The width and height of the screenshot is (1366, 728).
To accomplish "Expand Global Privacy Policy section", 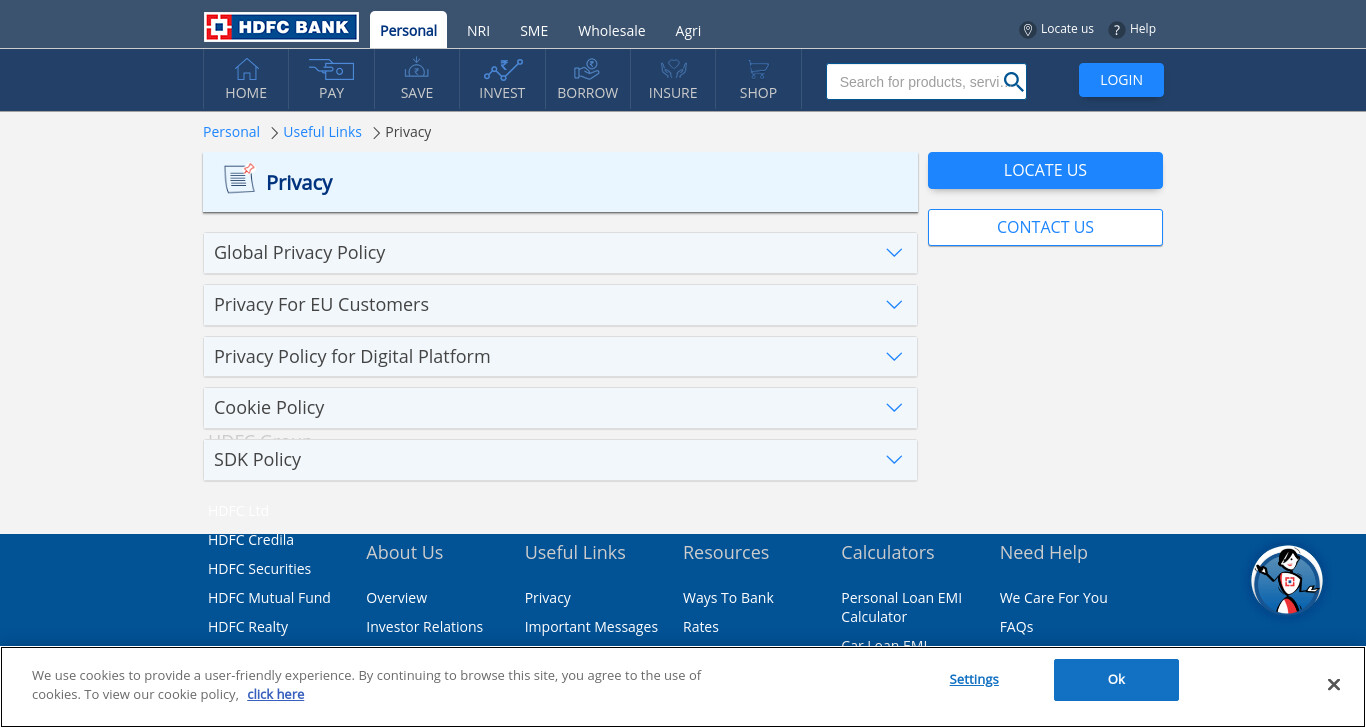I will [560, 253].
